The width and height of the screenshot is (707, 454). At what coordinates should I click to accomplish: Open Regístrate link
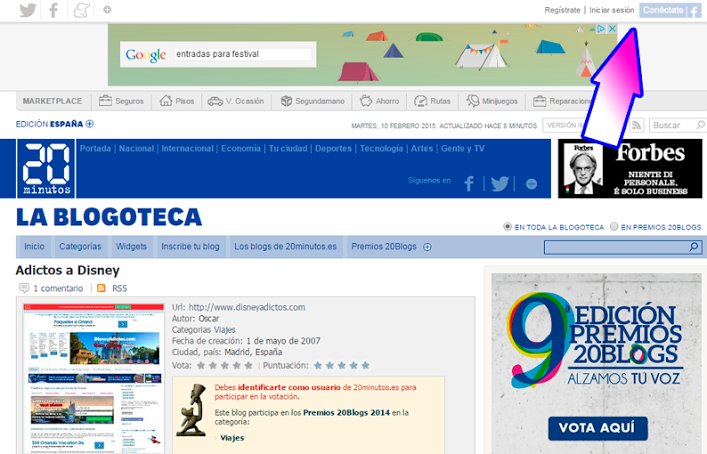coord(562,10)
